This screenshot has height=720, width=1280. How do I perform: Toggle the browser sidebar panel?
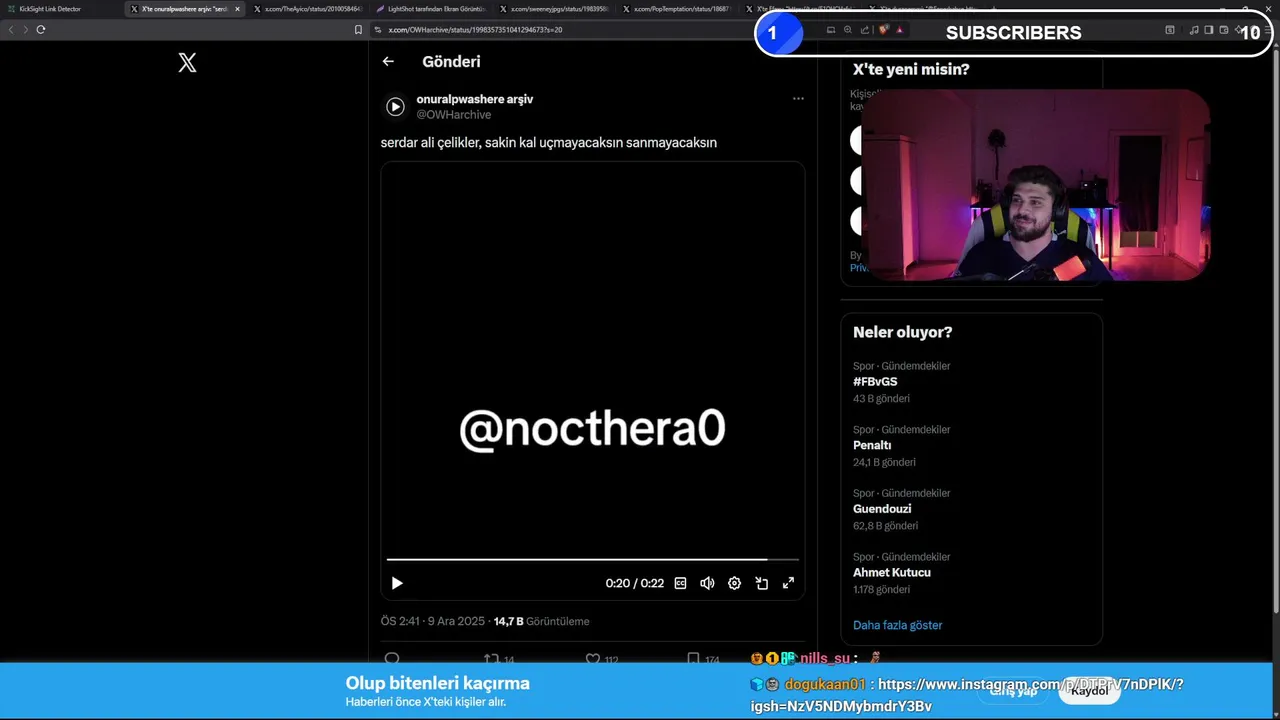(1209, 29)
